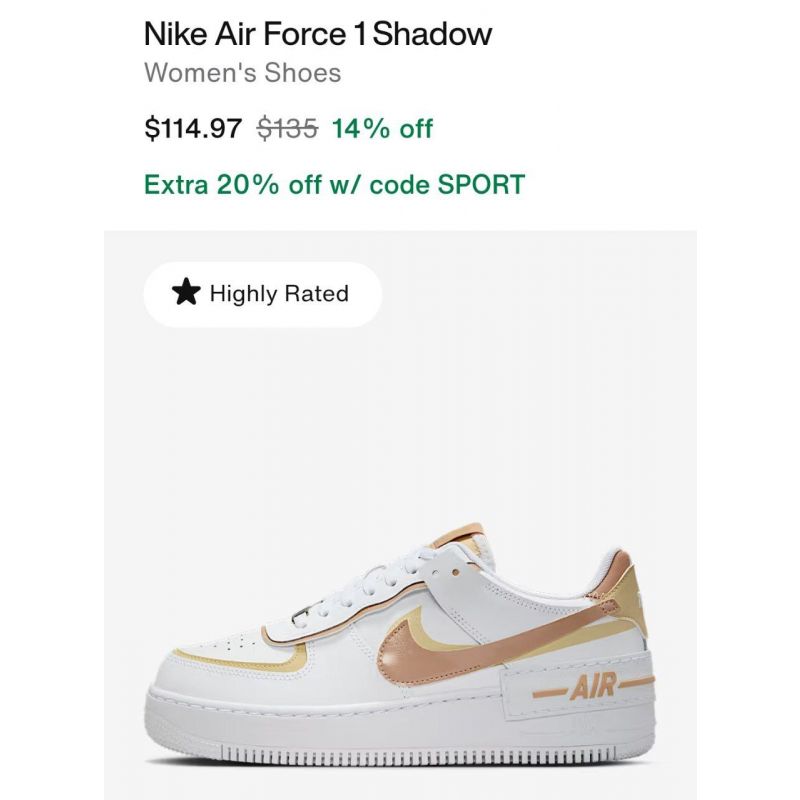
Task: Open the Nike Air Force 1 Shadow title
Action: (318, 34)
